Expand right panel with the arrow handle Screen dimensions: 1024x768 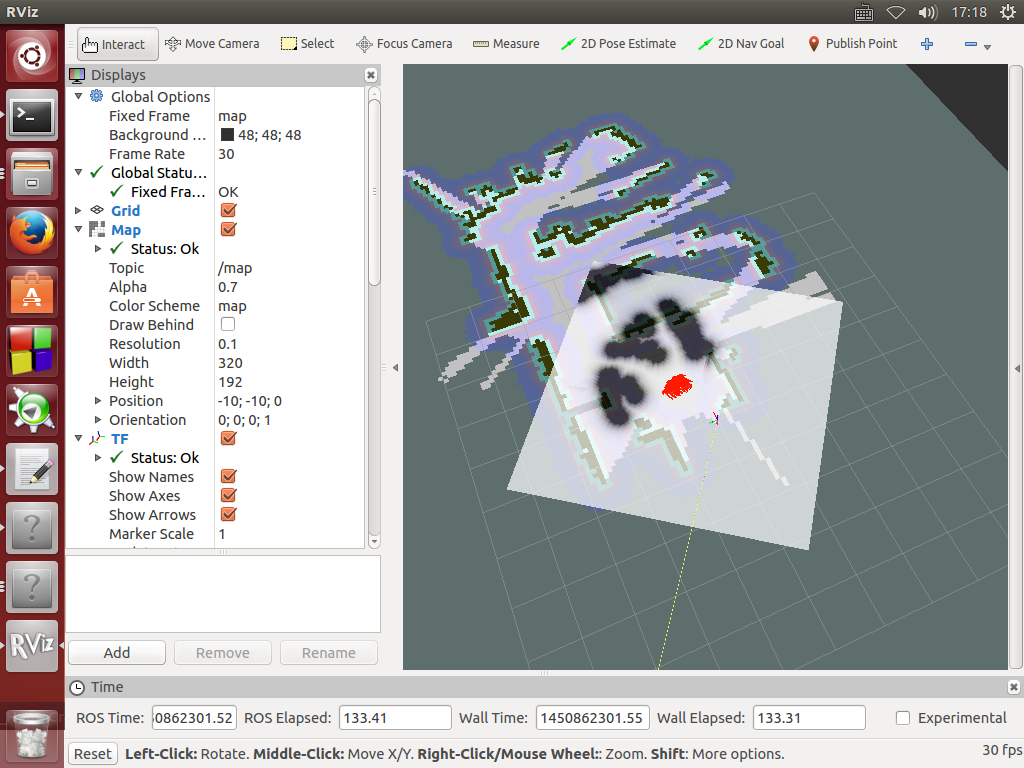point(1017,368)
